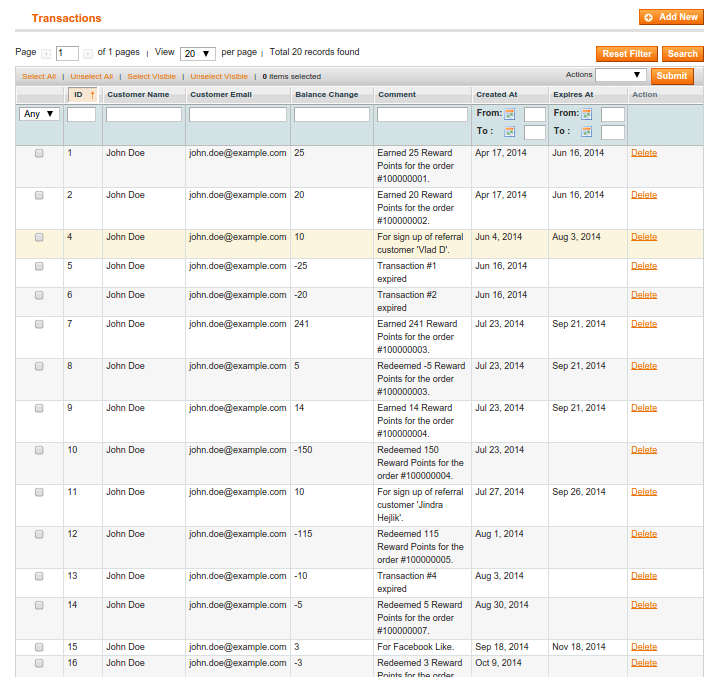The width and height of the screenshot is (725, 680).
Task: Click balance change value -150
Action: [x=303, y=450]
